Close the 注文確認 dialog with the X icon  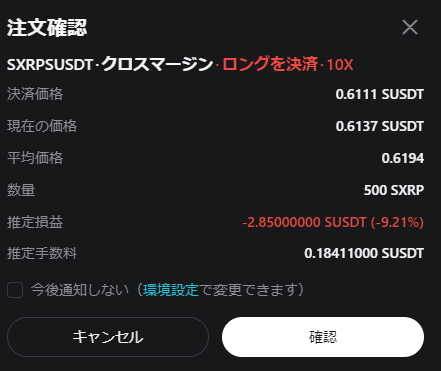410,27
